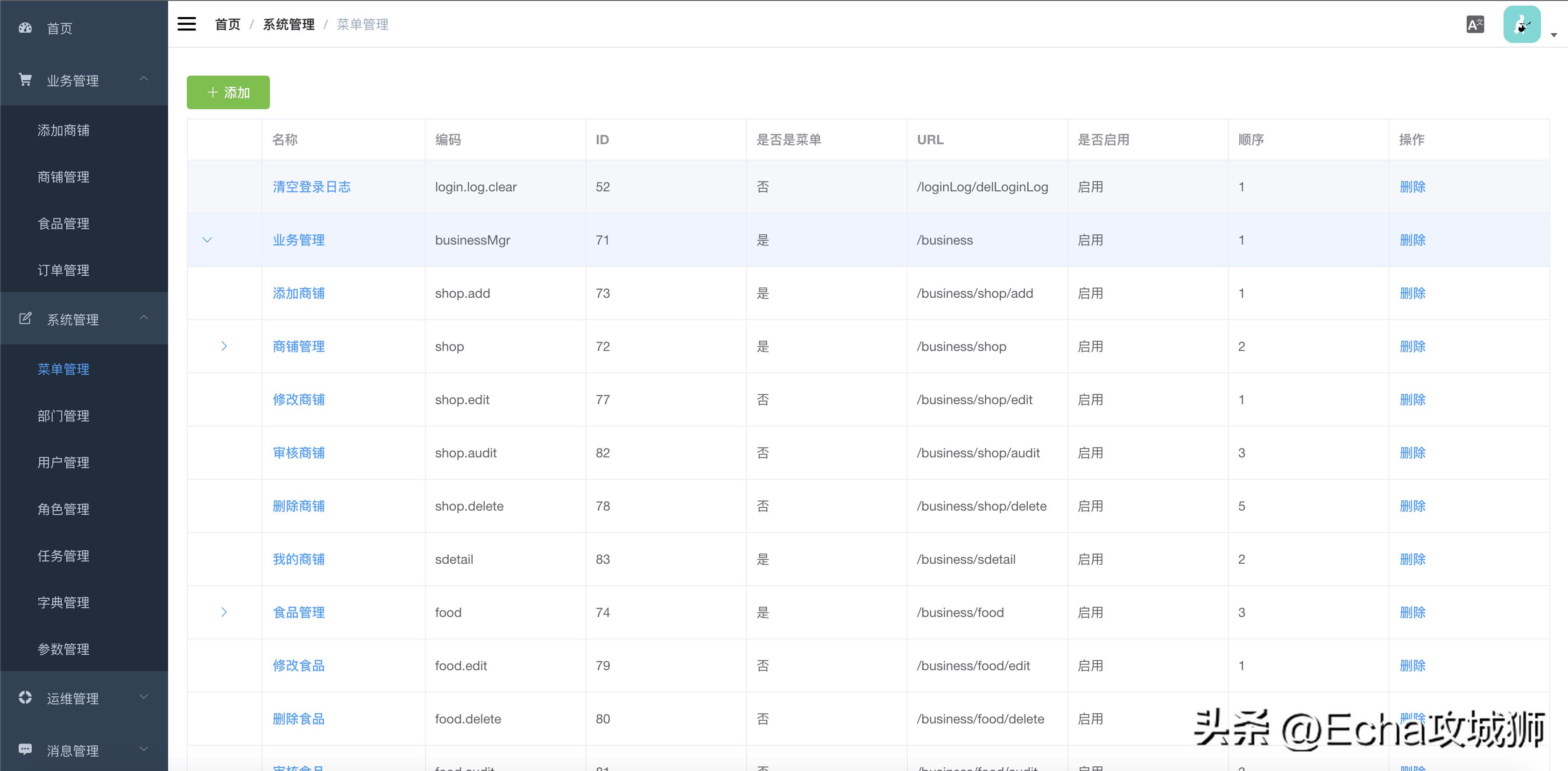Open avatar dropdown caret arrow

point(1554,35)
